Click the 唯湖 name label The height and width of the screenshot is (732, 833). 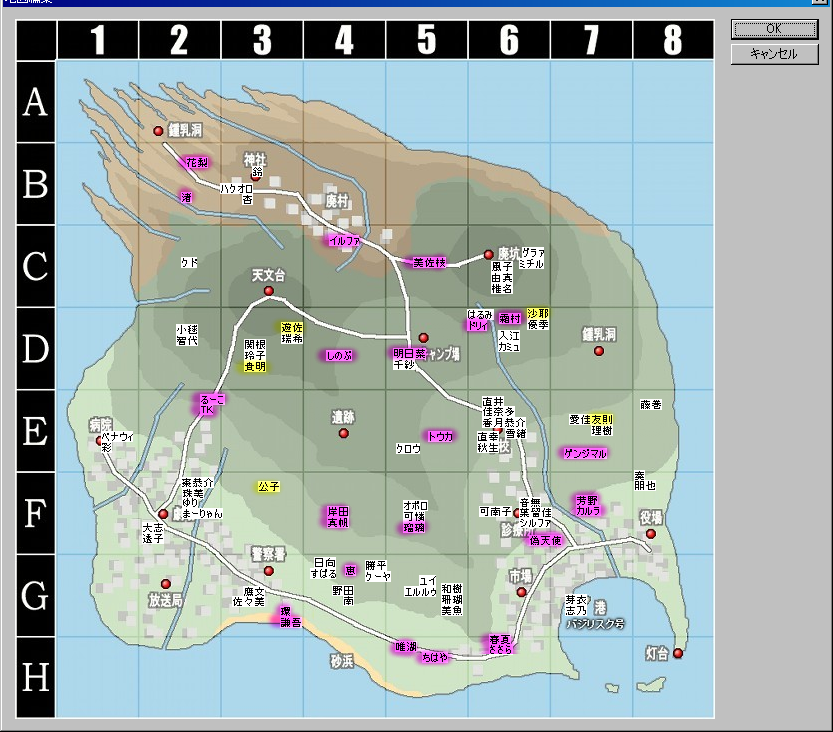pyautogui.click(x=406, y=647)
